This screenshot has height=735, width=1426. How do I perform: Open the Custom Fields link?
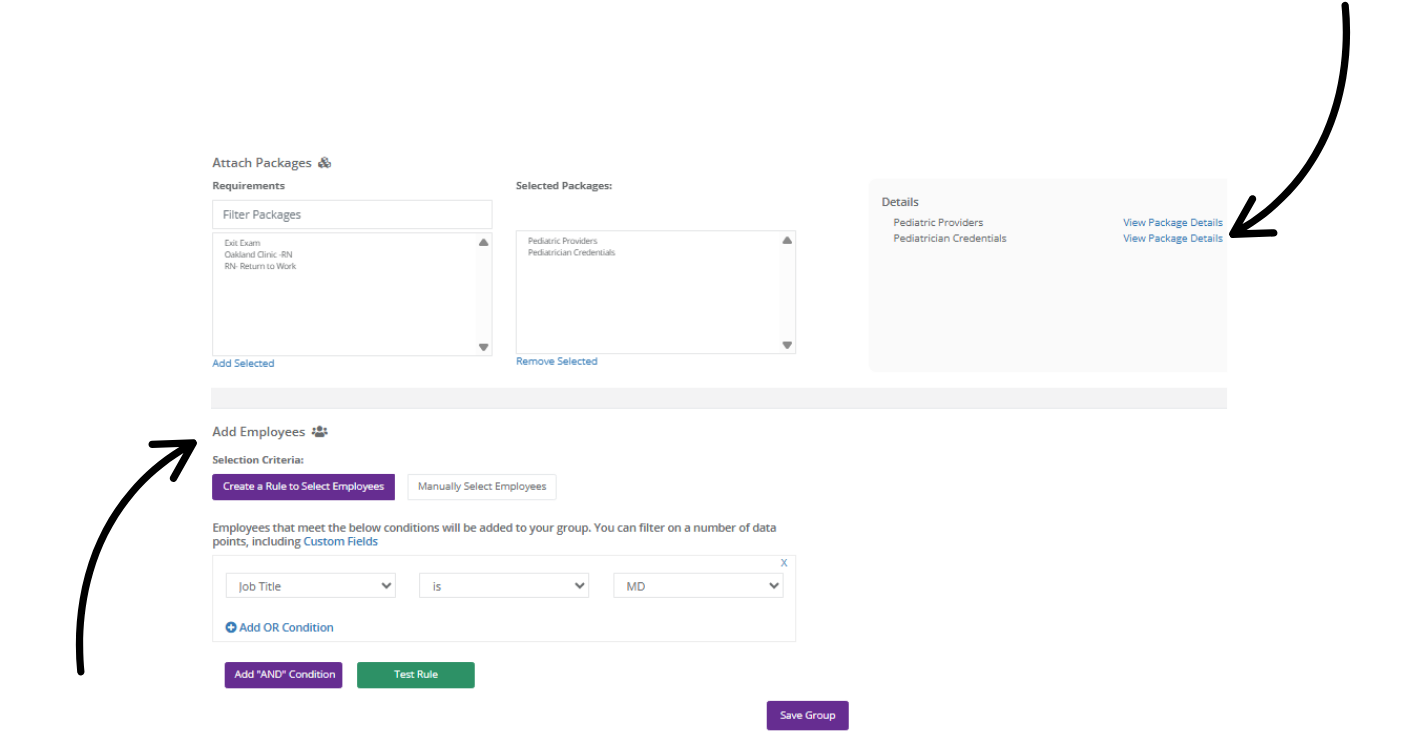coord(341,542)
